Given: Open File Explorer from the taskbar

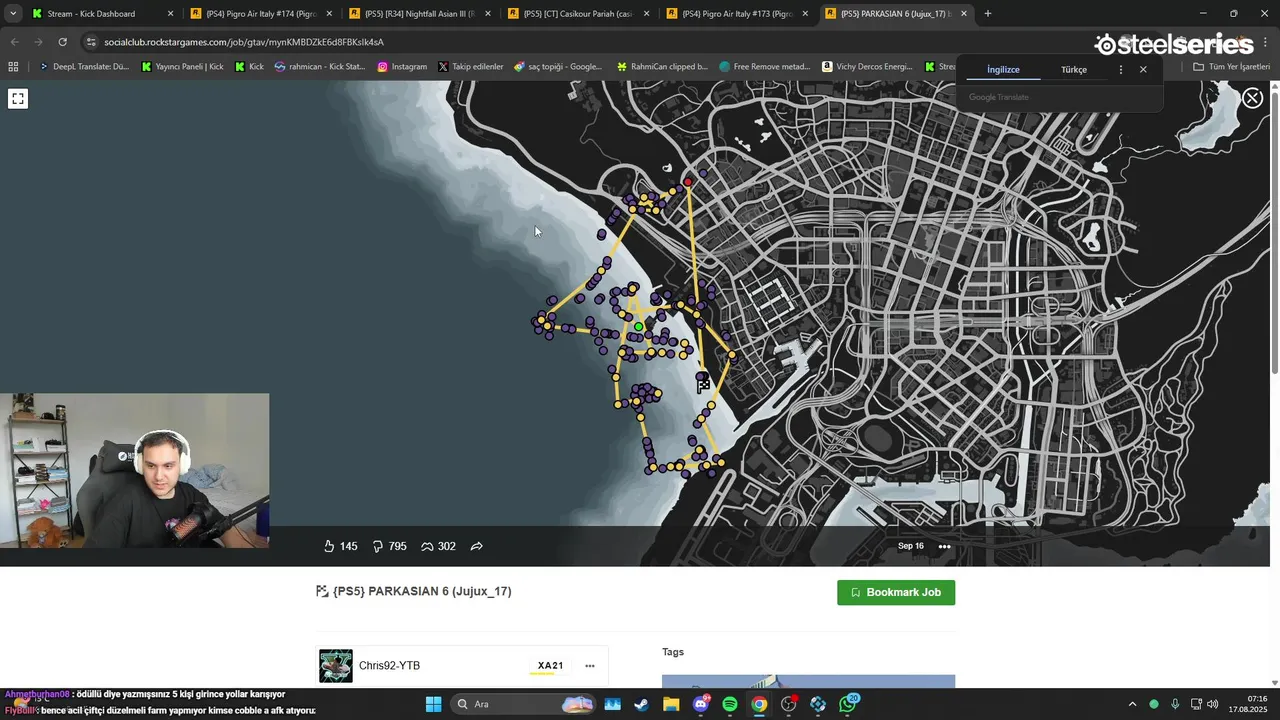Looking at the screenshot, I should [x=671, y=704].
